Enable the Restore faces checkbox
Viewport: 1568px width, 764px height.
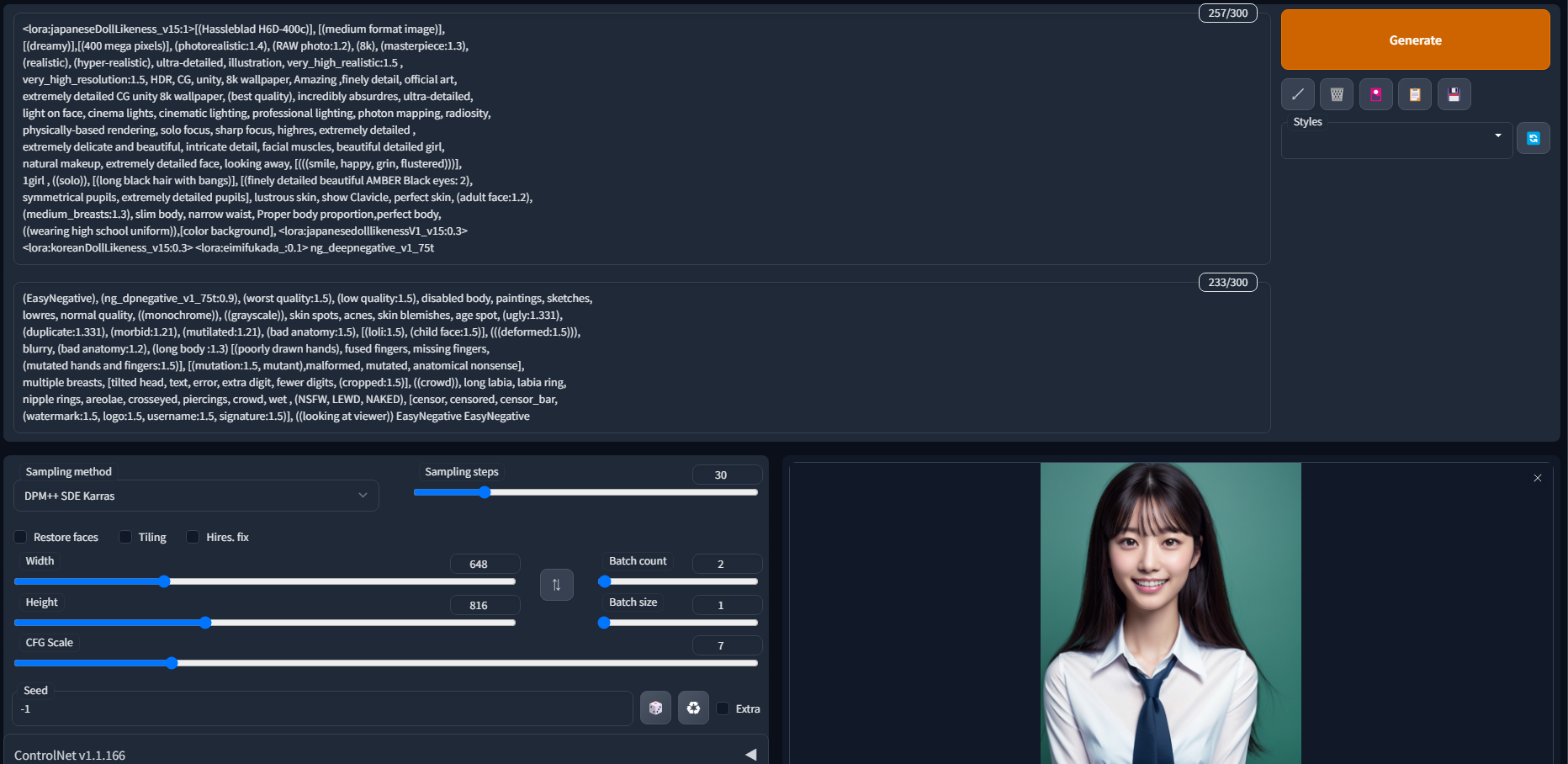click(x=21, y=537)
